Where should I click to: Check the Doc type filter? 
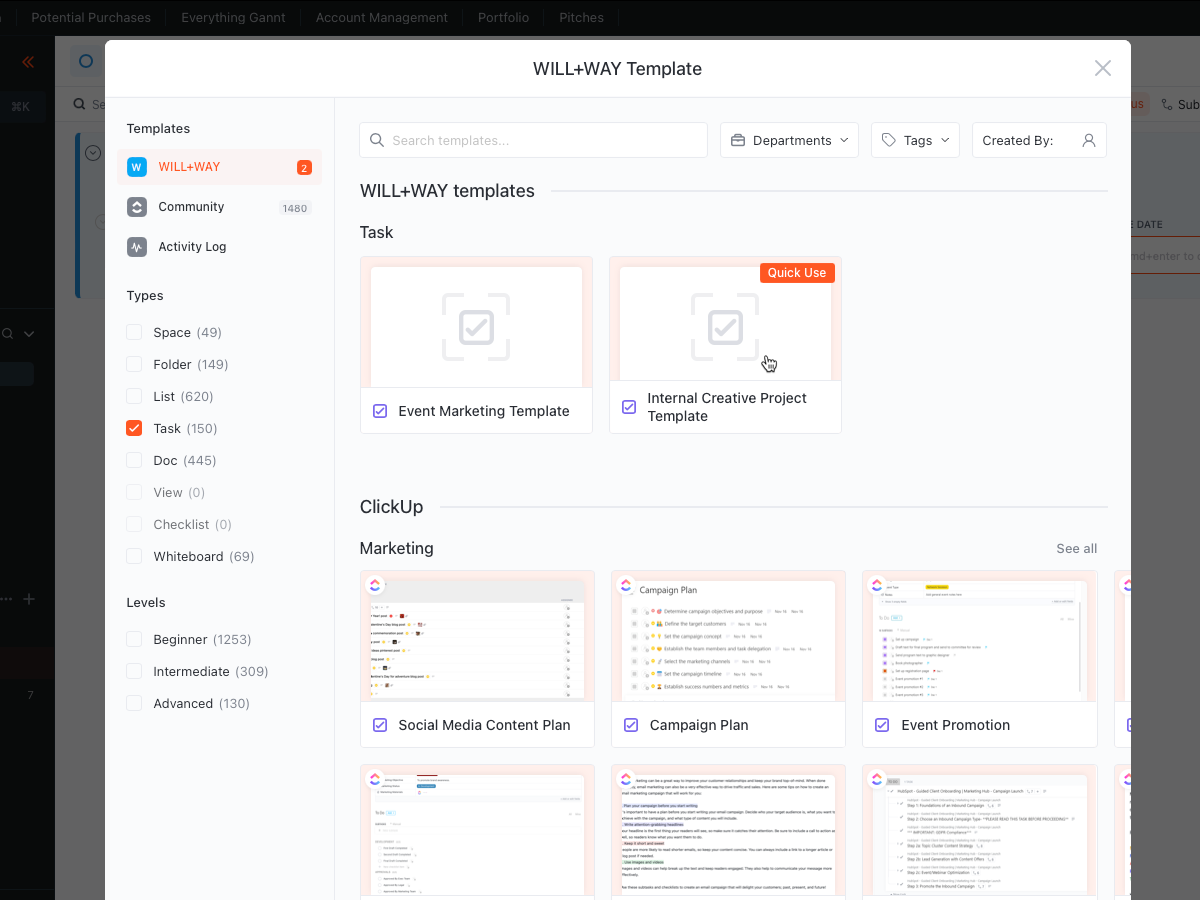134,460
